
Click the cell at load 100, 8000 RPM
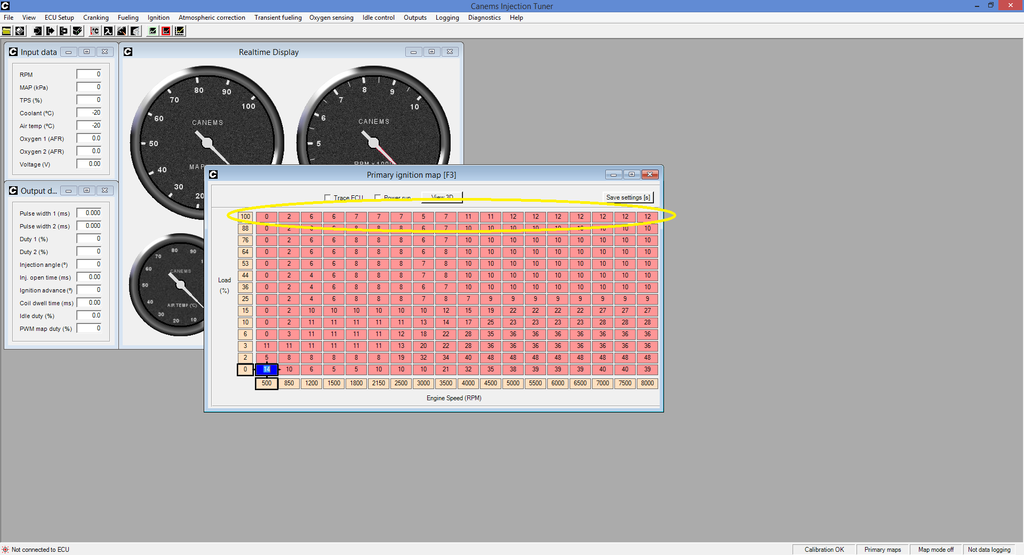(x=647, y=217)
